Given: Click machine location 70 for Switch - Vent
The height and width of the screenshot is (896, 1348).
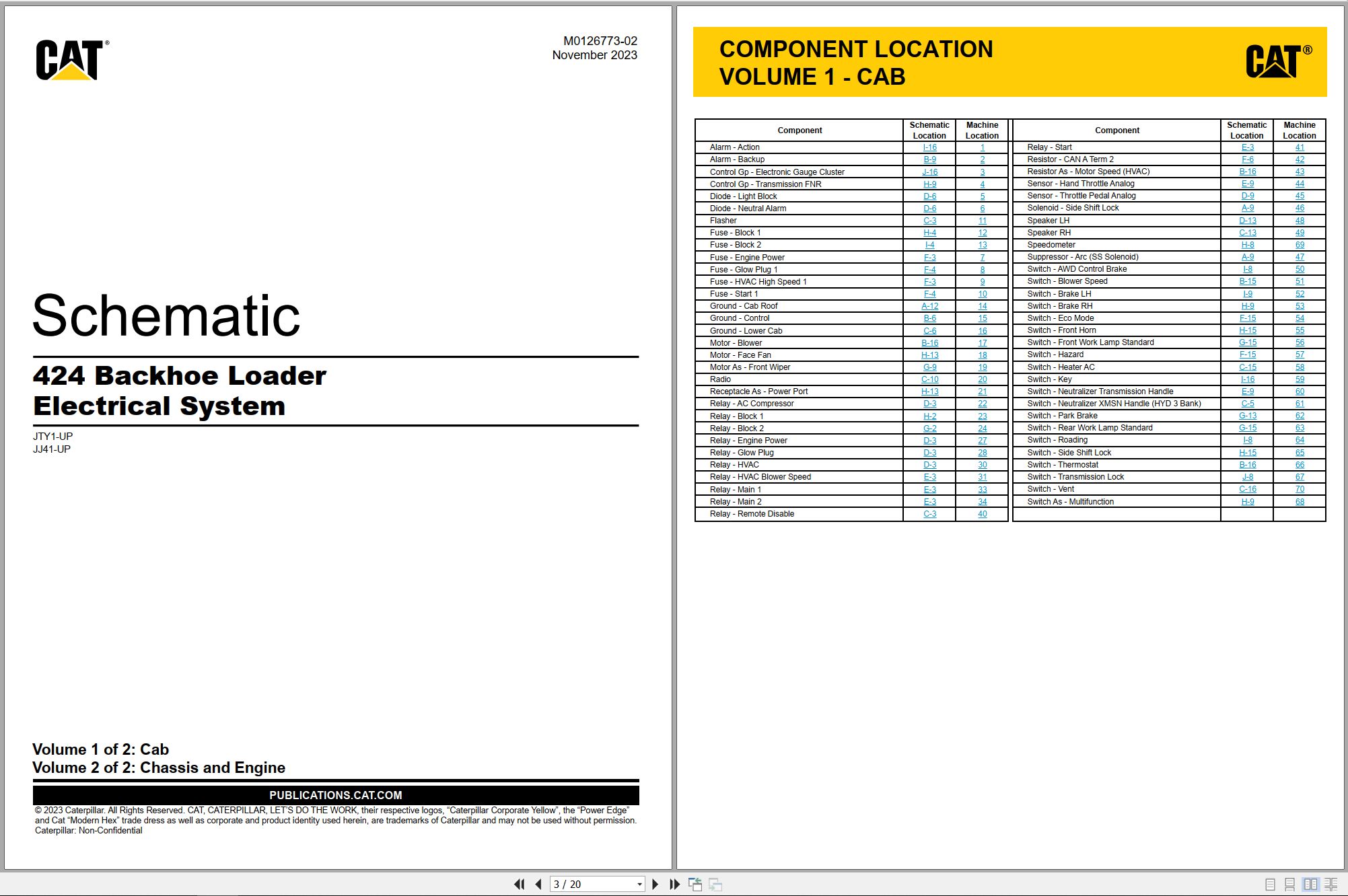Looking at the screenshot, I should coord(1300,489).
